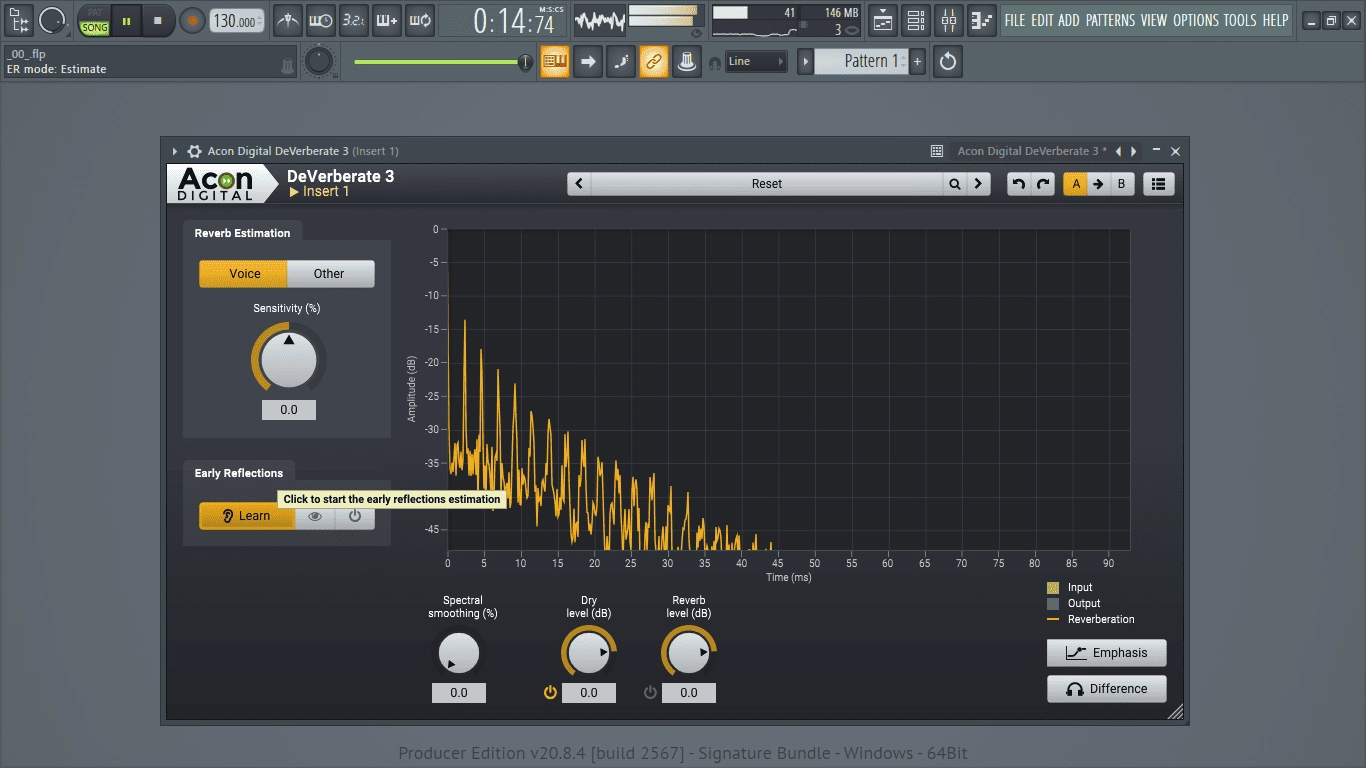Open the PATTERNS menu
The height and width of the screenshot is (768, 1366).
(1110, 20)
